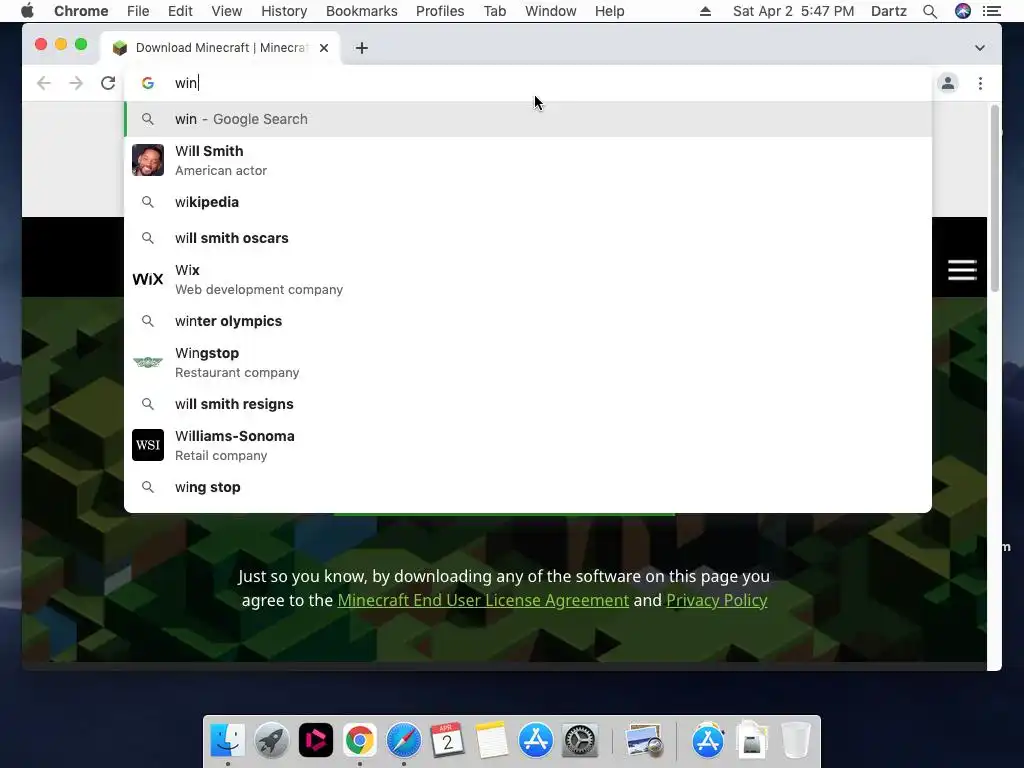The width and height of the screenshot is (1024, 768).
Task: Open Chrome three-dot options menu
Action: coord(980,83)
